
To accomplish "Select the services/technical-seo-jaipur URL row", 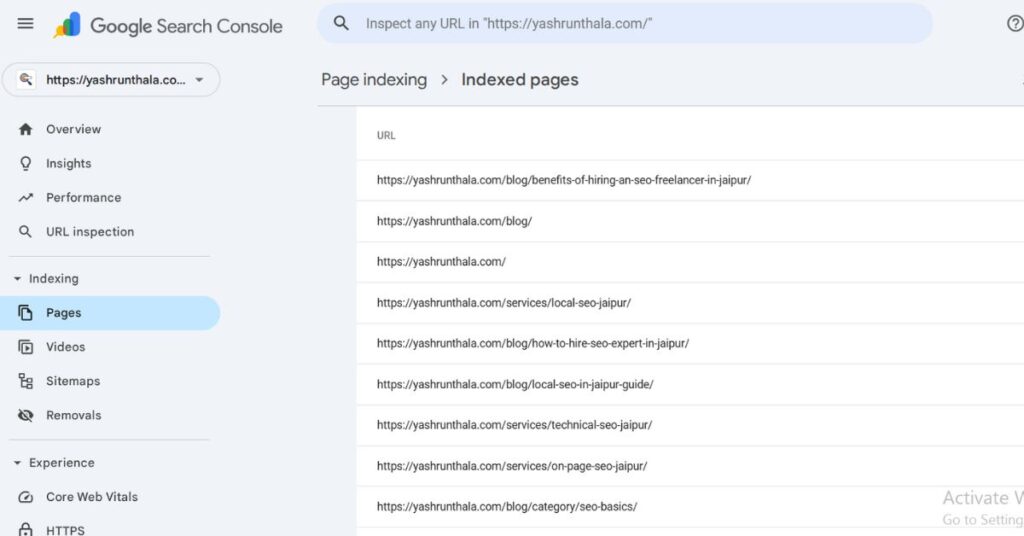I will tap(690, 425).
